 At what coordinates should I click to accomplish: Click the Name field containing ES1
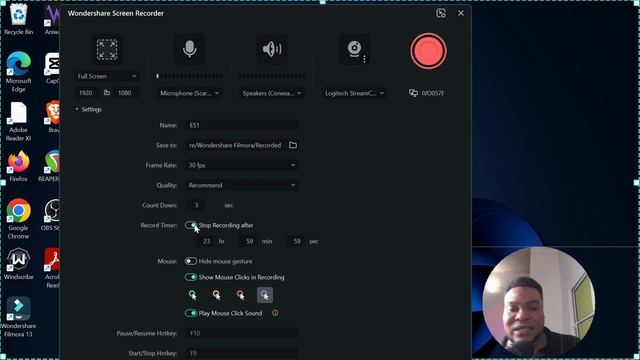(242, 125)
